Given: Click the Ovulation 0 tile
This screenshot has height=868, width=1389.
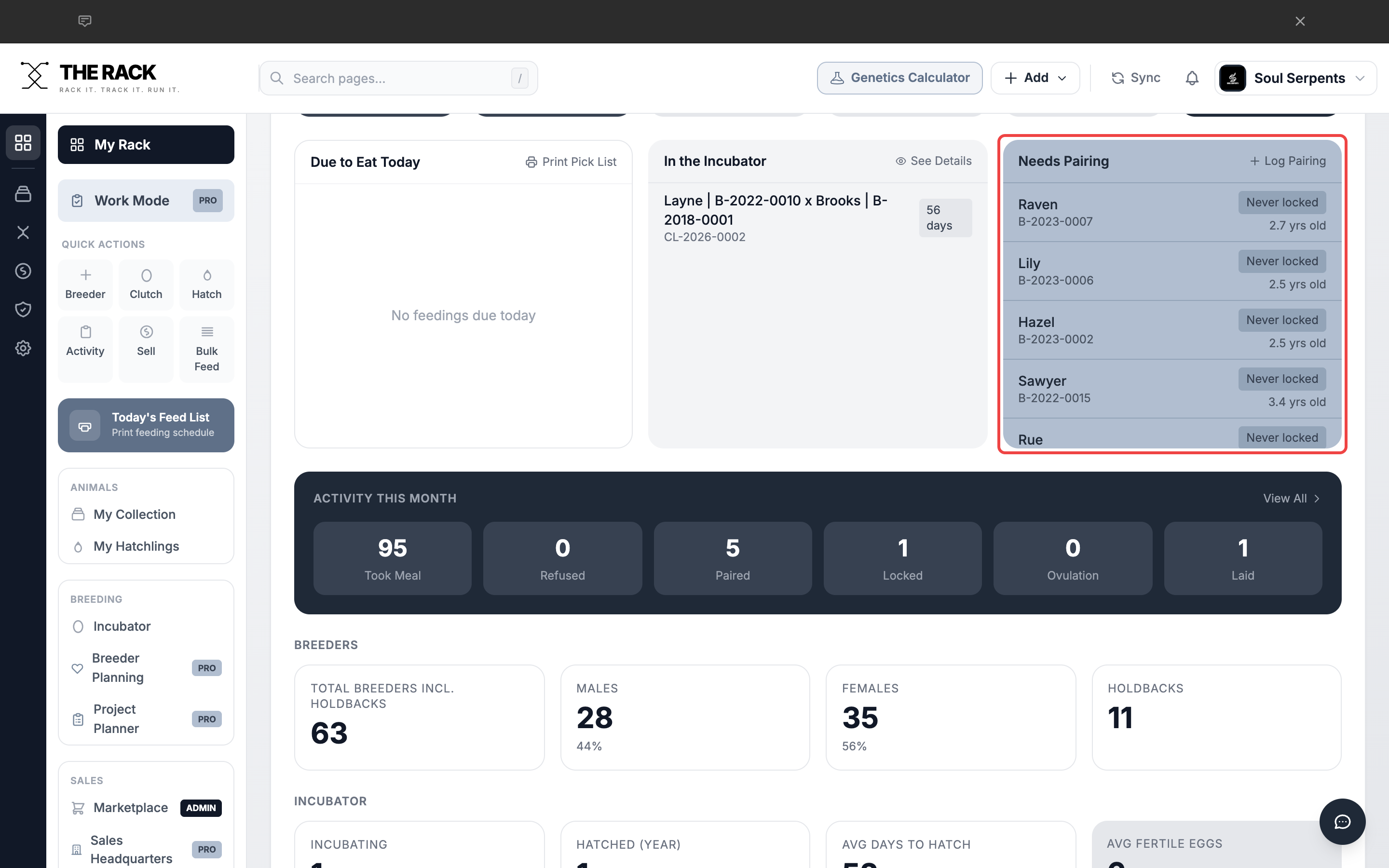Looking at the screenshot, I should coord(1072,558).
